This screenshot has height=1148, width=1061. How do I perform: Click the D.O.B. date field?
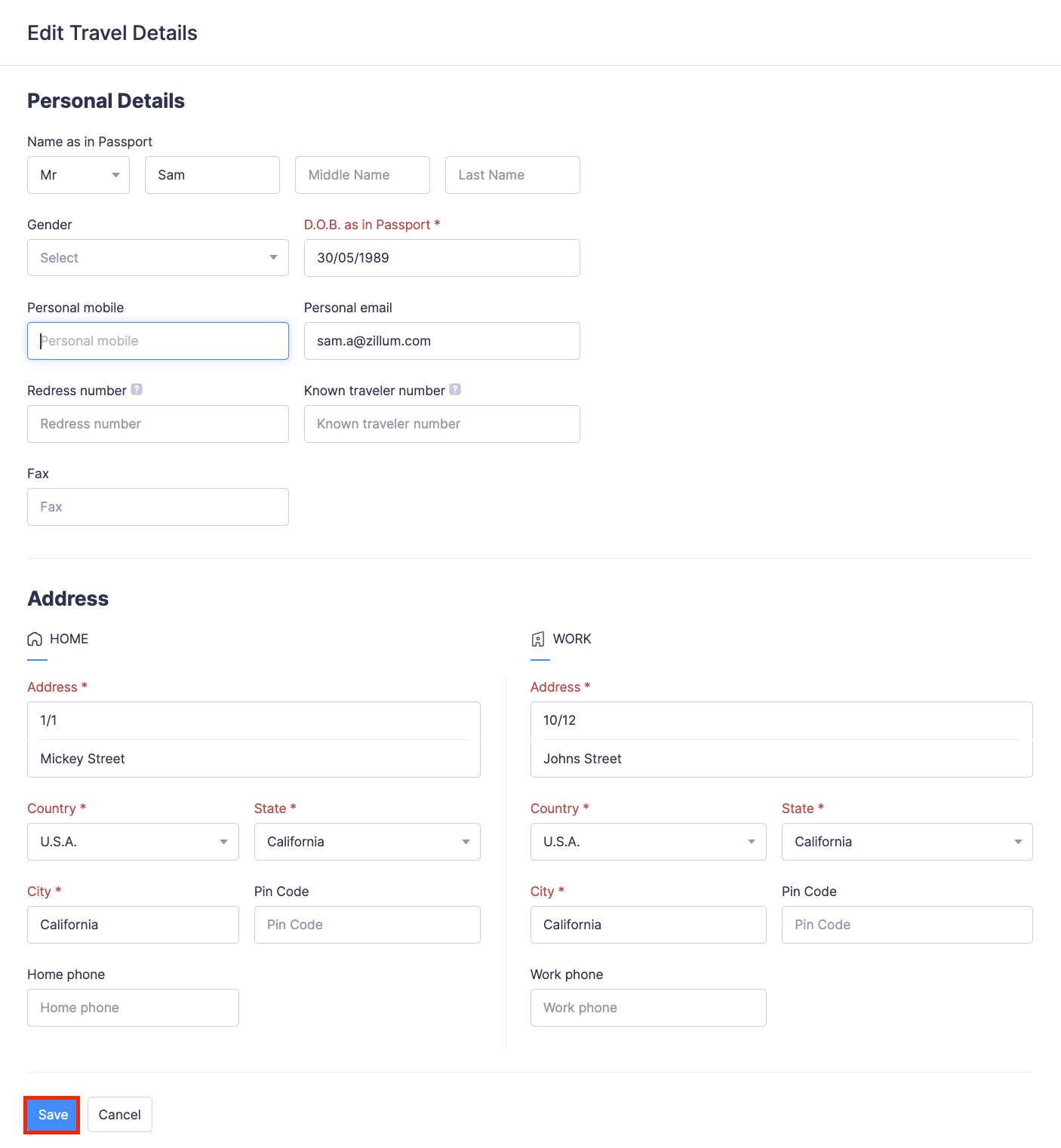[441, 258]
